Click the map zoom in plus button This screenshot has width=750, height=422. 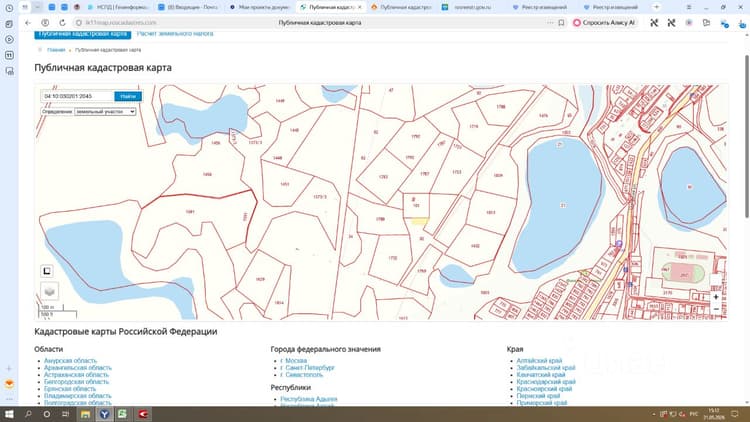(716, 297)
